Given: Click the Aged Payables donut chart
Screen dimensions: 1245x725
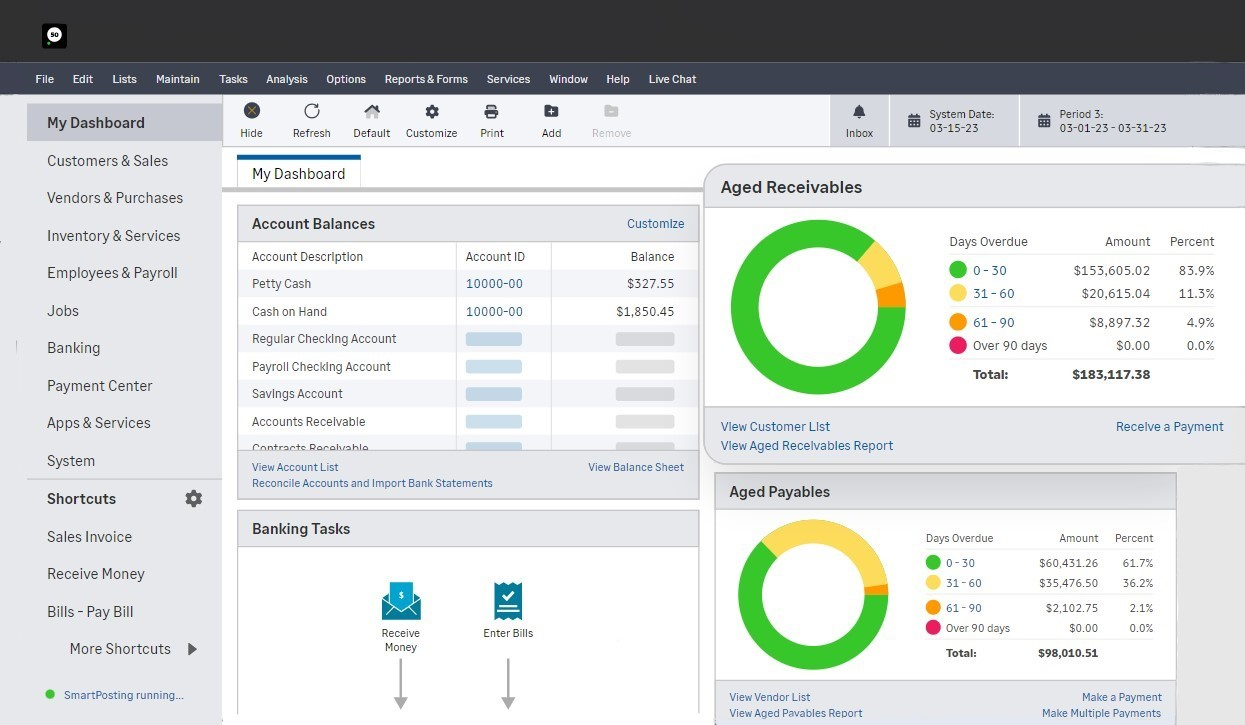Looking at the screenshot, I should click(x=813, y=595).
